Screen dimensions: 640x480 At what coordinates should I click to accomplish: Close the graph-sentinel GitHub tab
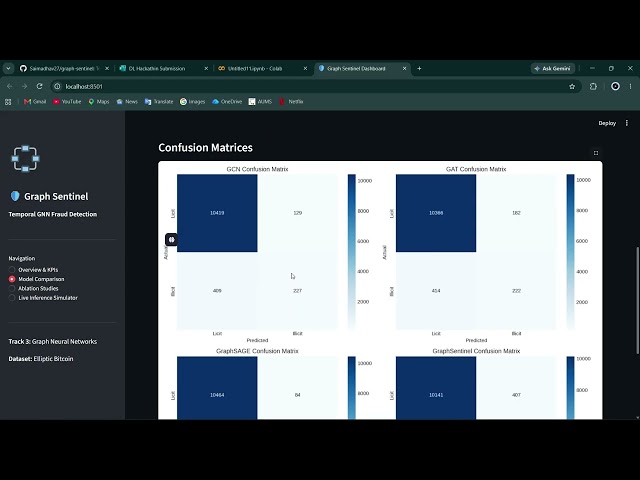click(107, 69)
